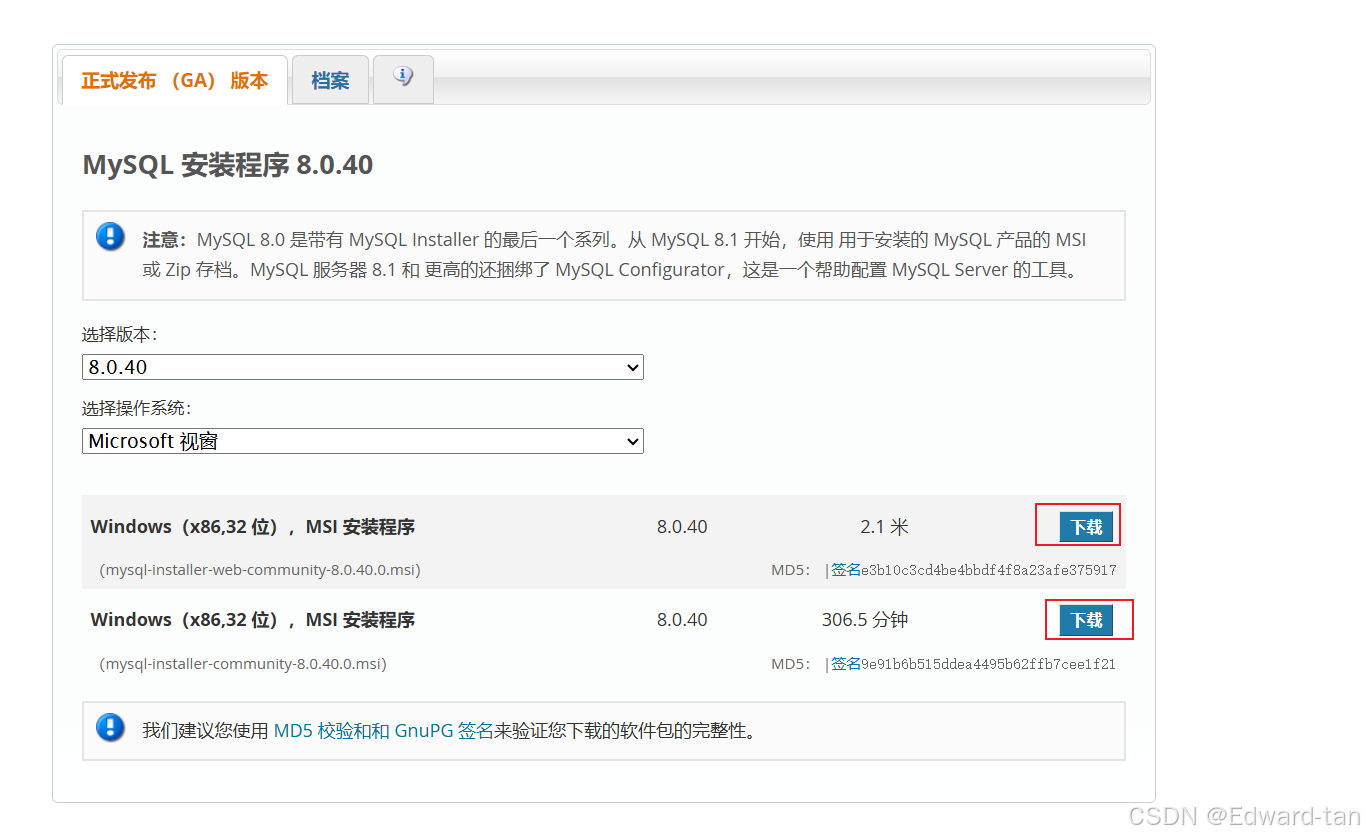
Task: Click version 8.0.40 in 306.5 分钟 row
Action: coord(682,620)
